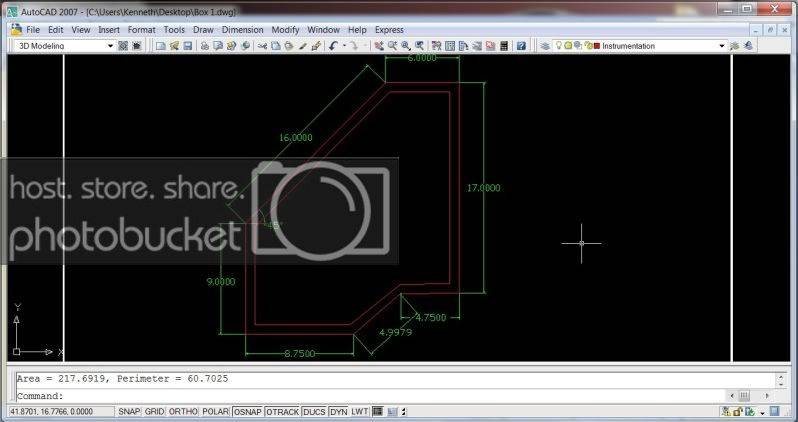This screenshot has height=422, width=798.
Task: Click the Redo arrow icon
Action: coord(354,46)
